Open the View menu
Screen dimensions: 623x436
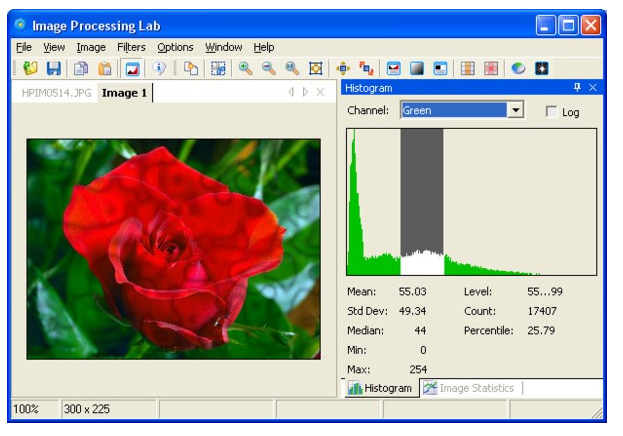click(x=54, y=47)
